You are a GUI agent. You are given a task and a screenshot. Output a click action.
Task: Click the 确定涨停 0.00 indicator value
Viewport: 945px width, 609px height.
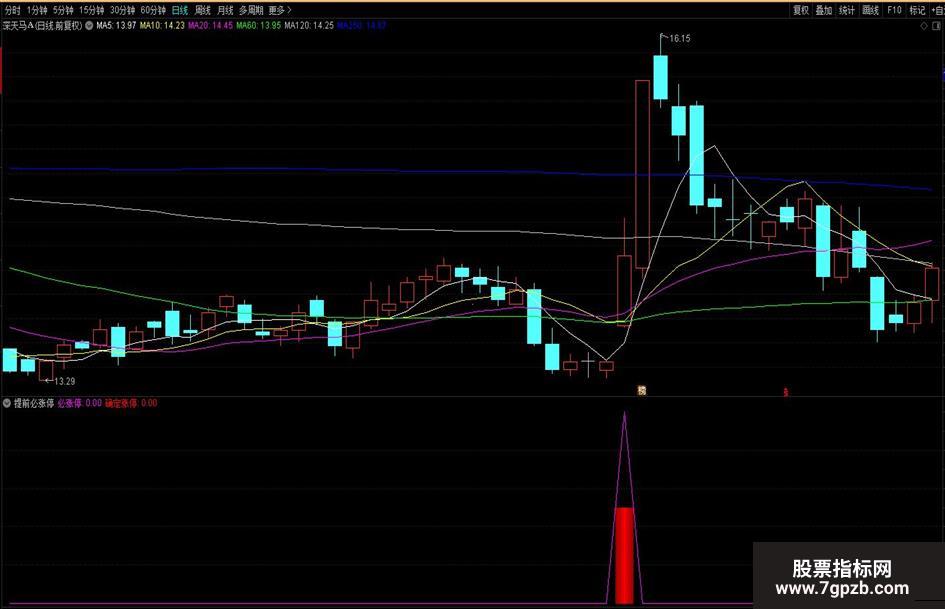[x=131, y=403]
